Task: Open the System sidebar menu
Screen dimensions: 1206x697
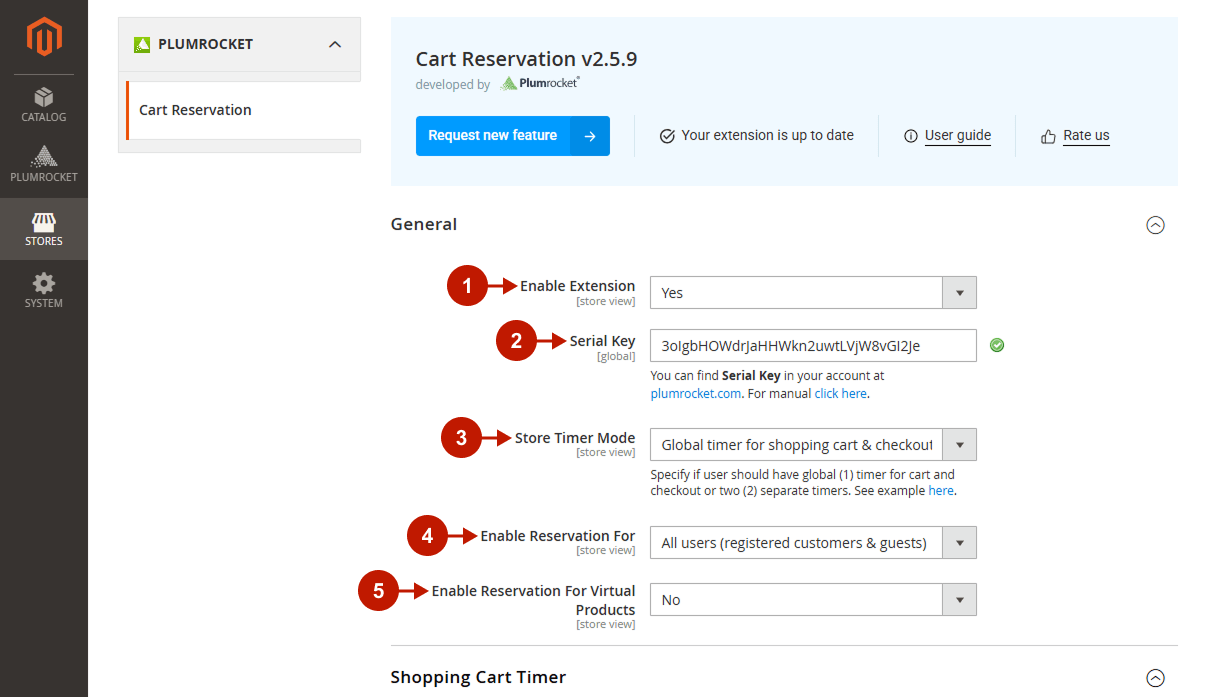Action: tap(44, 291)
